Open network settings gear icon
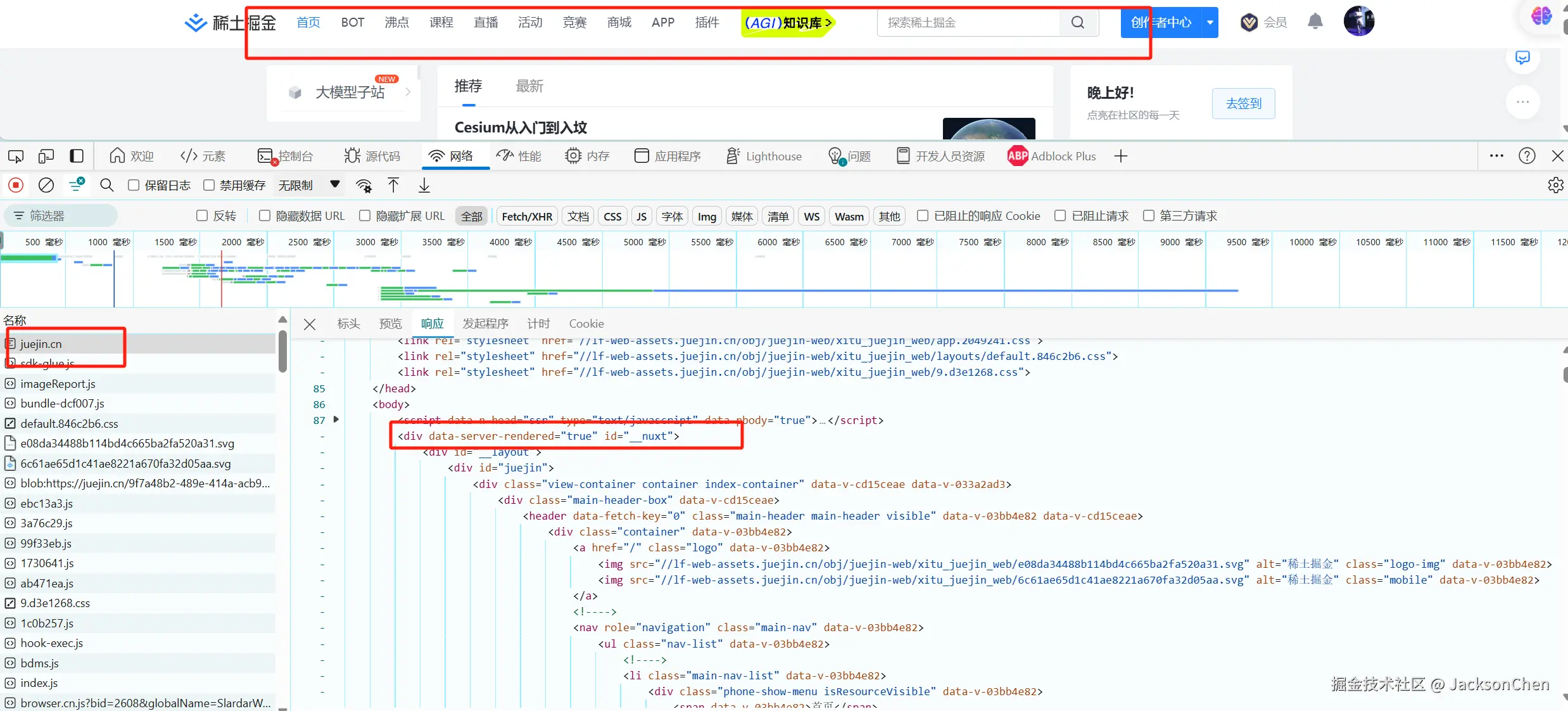1568x711 pixels. pos(1555,185)
